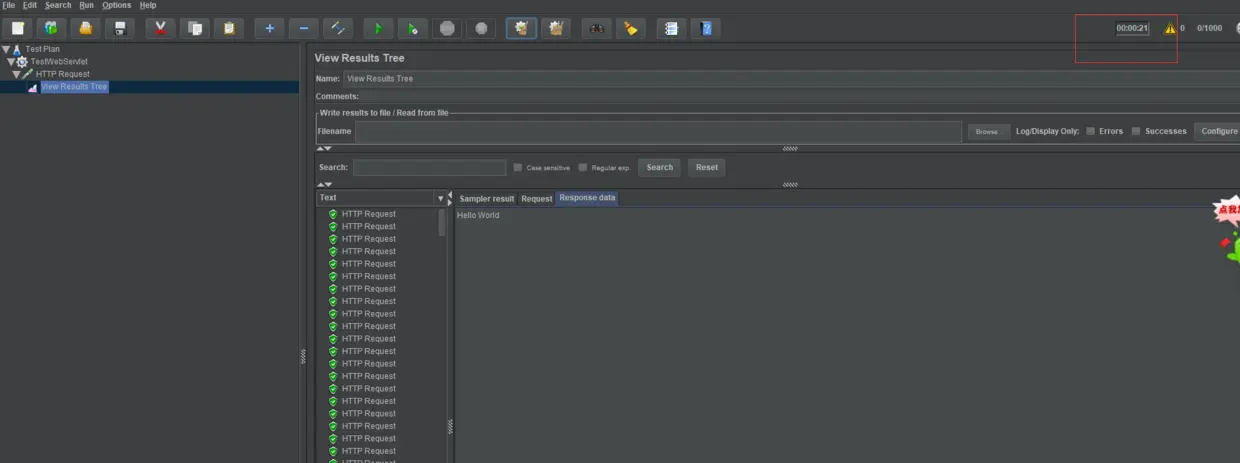Viewport: 1240px width, 463px height.
Task: Open the Edit menu
Action: tap(30, 5)
